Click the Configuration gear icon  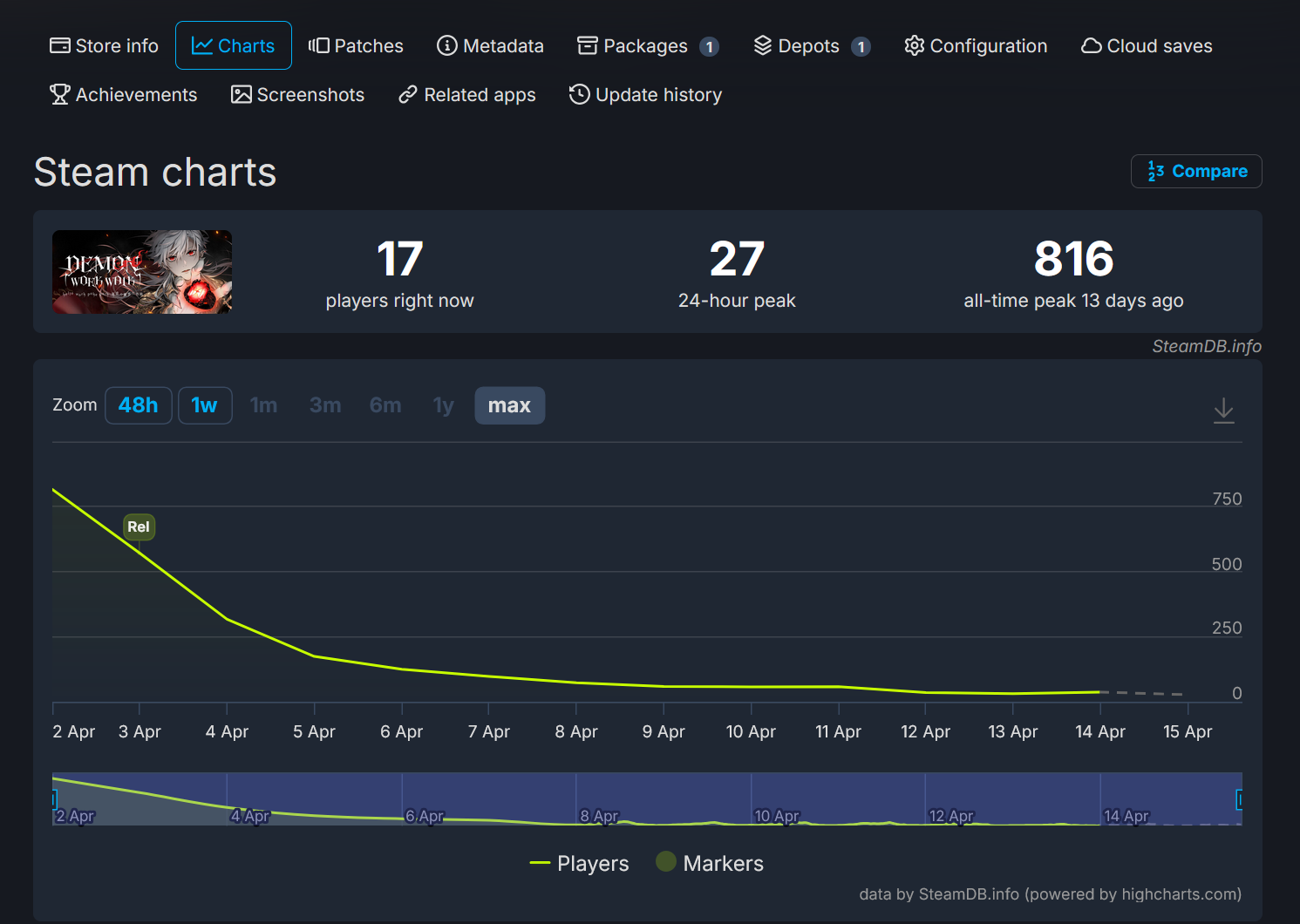[914, 46]
